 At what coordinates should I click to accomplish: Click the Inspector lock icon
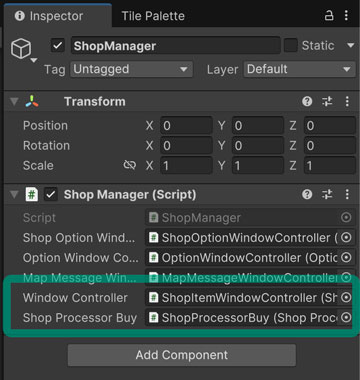(x=329, y=15)
